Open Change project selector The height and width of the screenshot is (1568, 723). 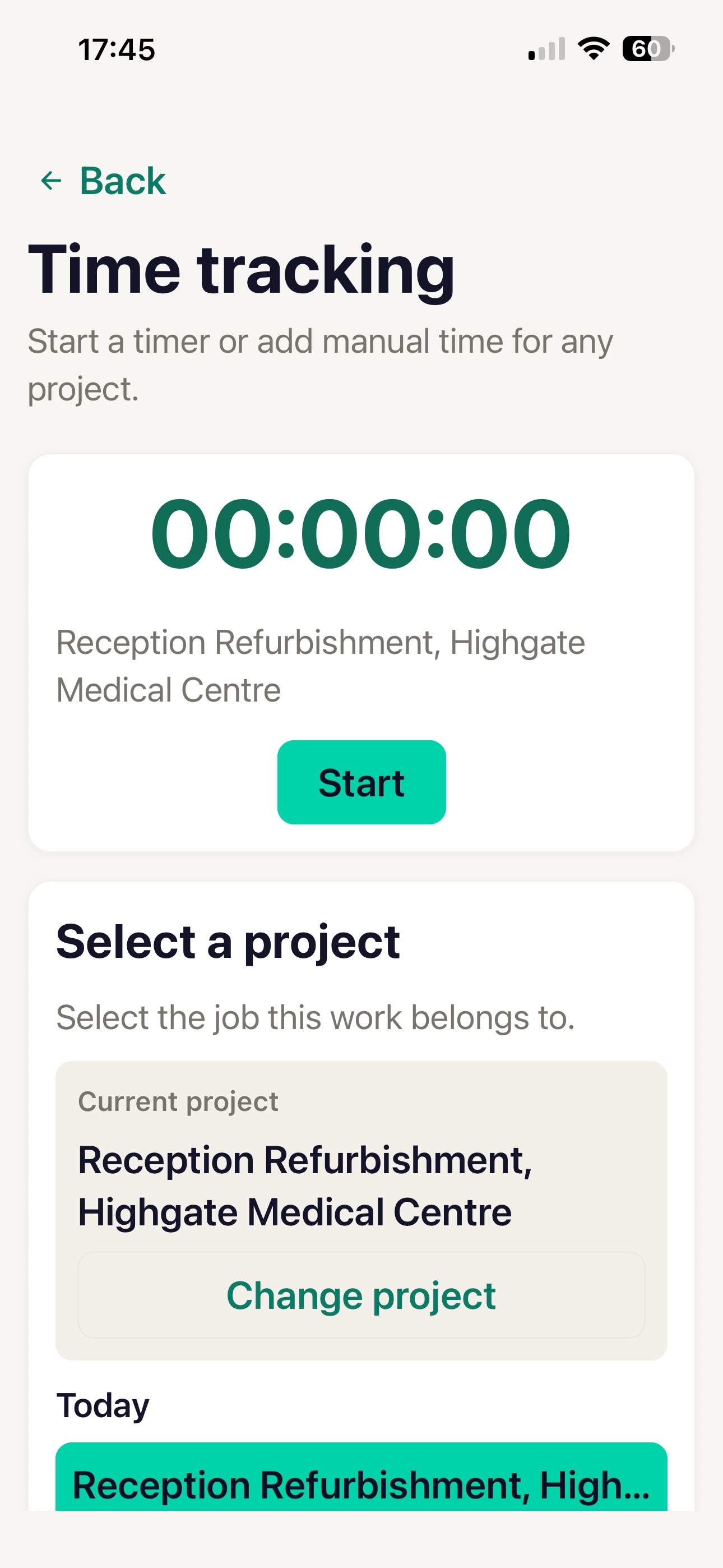[x=361, y=1295]
